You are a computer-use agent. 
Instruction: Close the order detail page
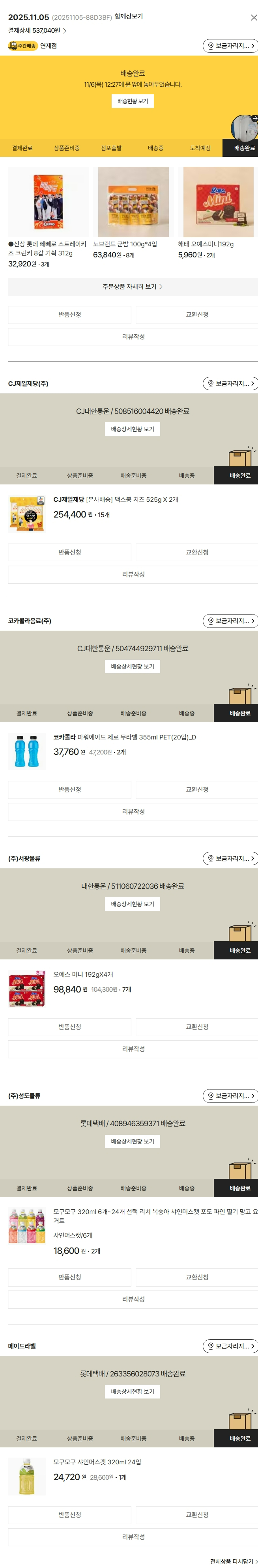point(253,18)
